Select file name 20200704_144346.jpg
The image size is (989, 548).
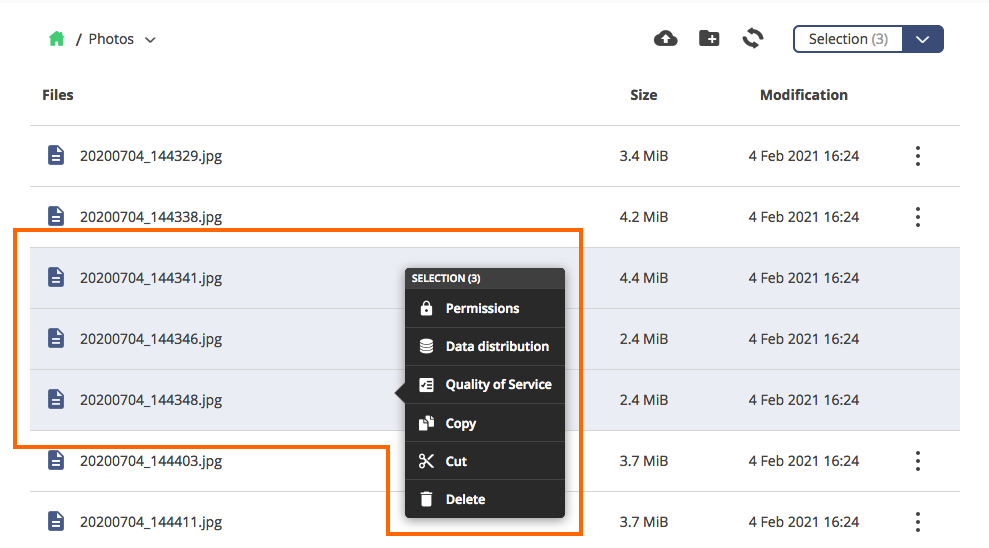point(151,339)
